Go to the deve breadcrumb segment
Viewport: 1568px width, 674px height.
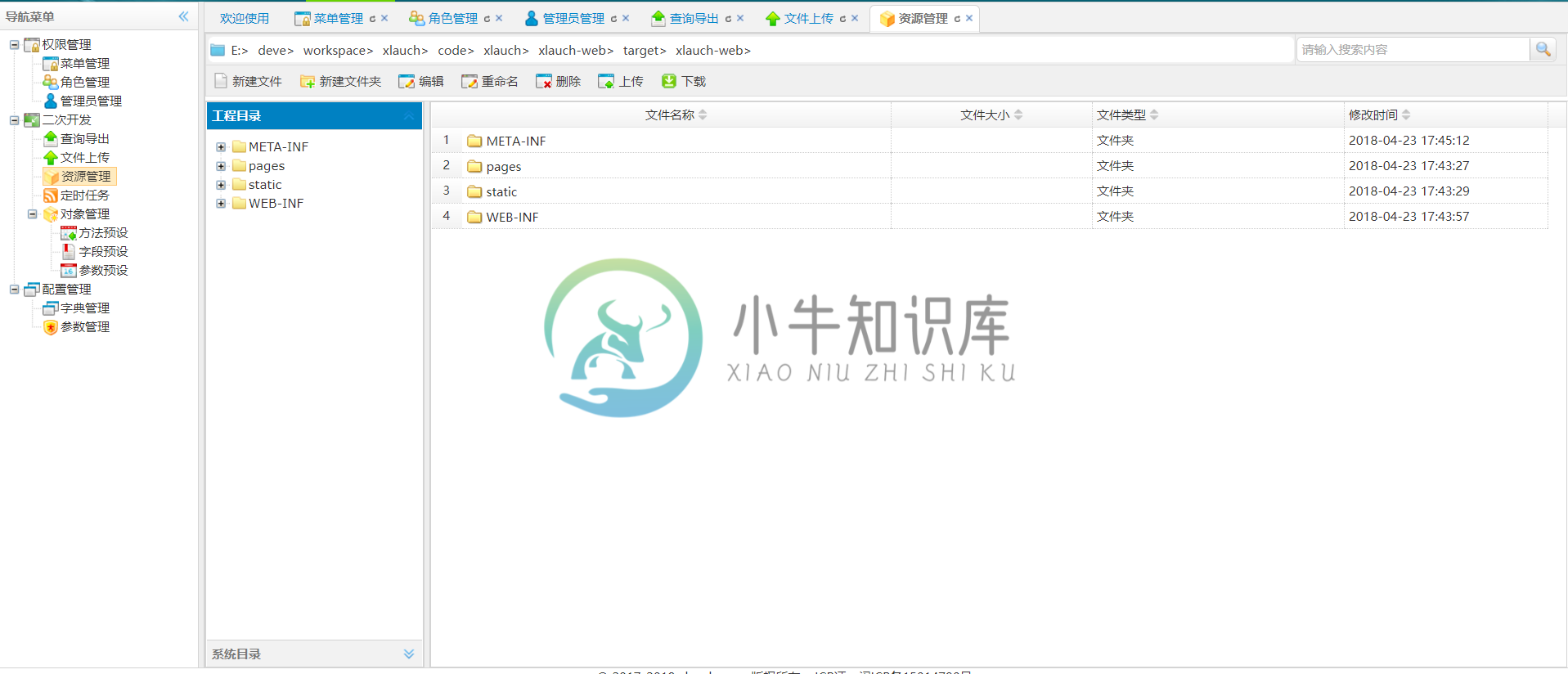(276, 50)
